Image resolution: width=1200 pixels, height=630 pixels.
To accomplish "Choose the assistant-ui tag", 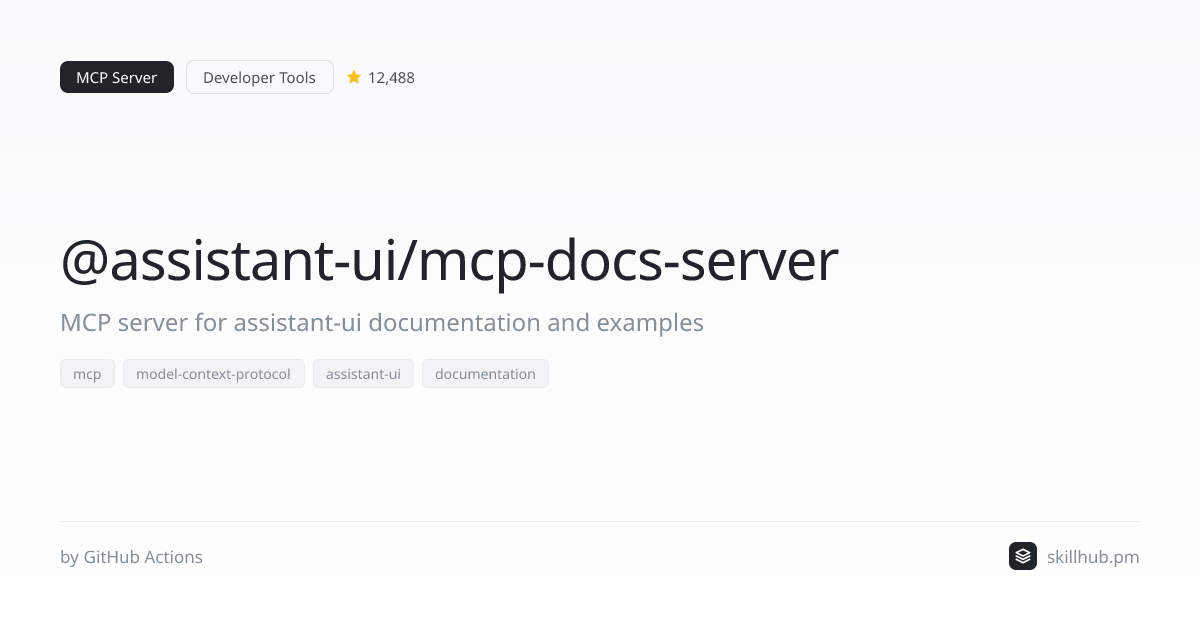I will [363, 374].
